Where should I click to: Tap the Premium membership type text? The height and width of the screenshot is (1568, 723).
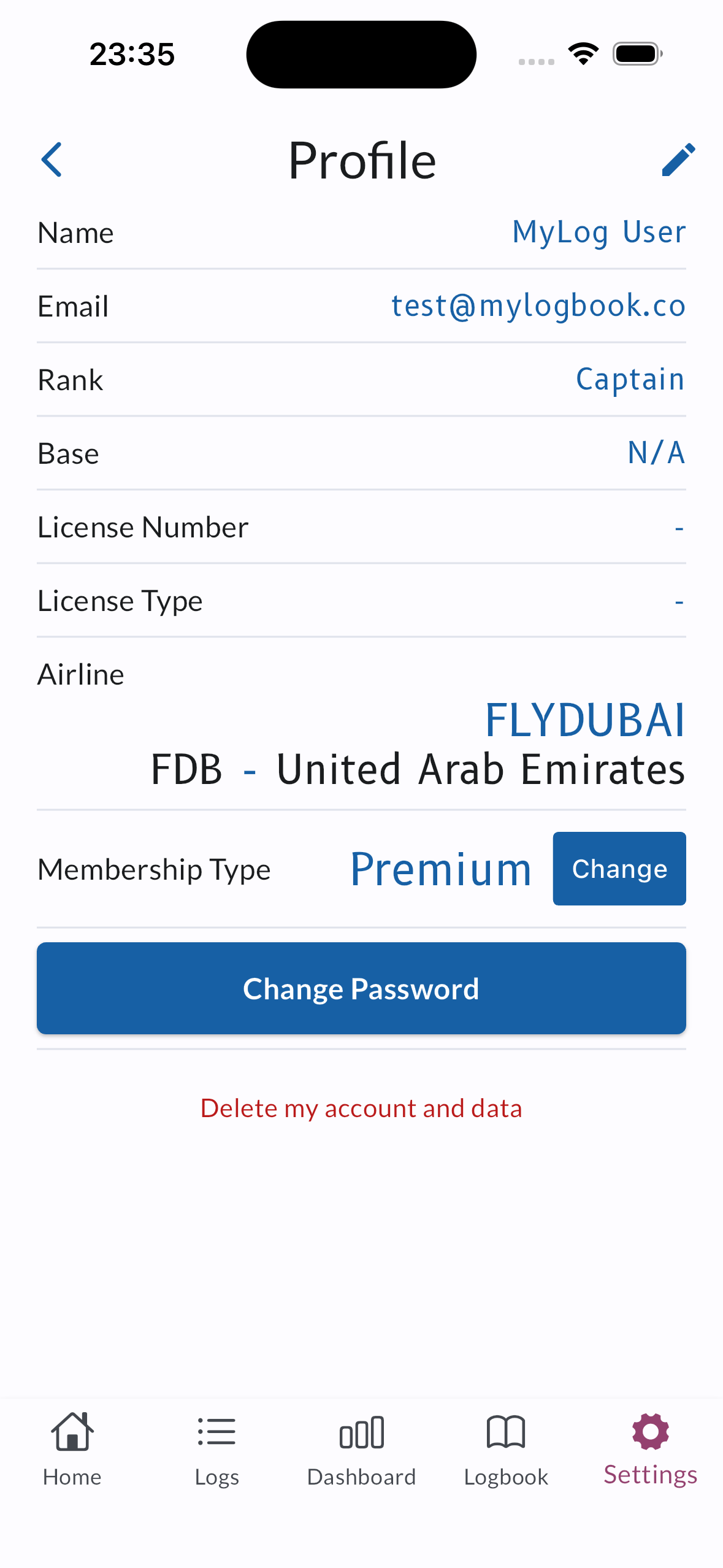tap(440, 869)
